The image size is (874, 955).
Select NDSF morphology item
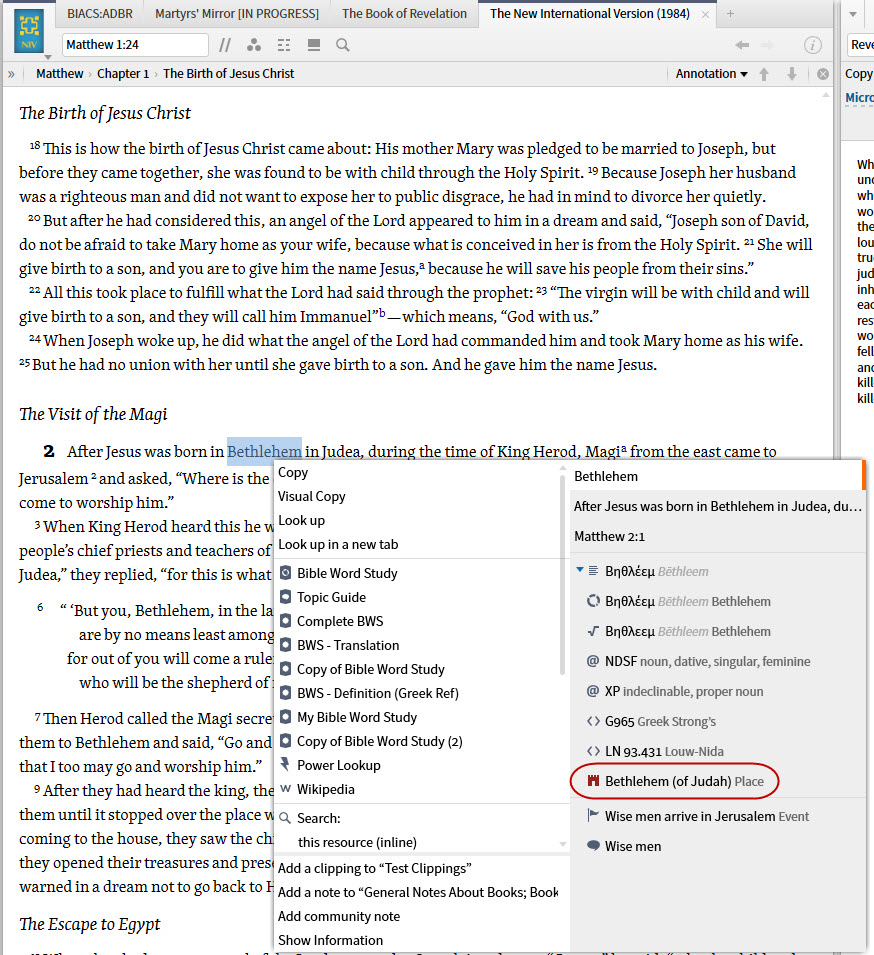coord(717,661)
